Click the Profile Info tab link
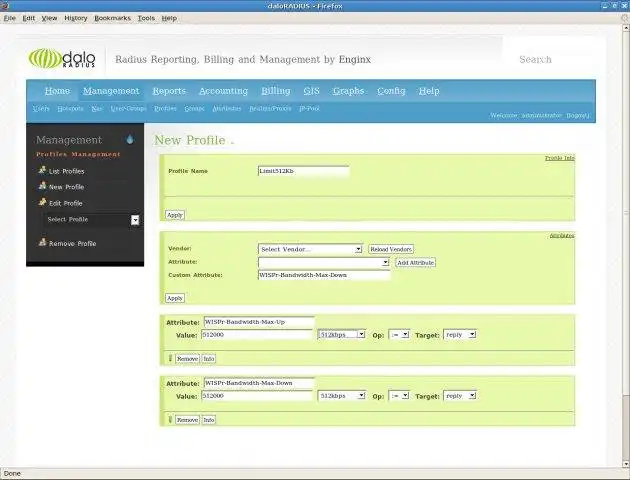Image resolution: width=630 pixels, height=480 pixels. (560, 158)
